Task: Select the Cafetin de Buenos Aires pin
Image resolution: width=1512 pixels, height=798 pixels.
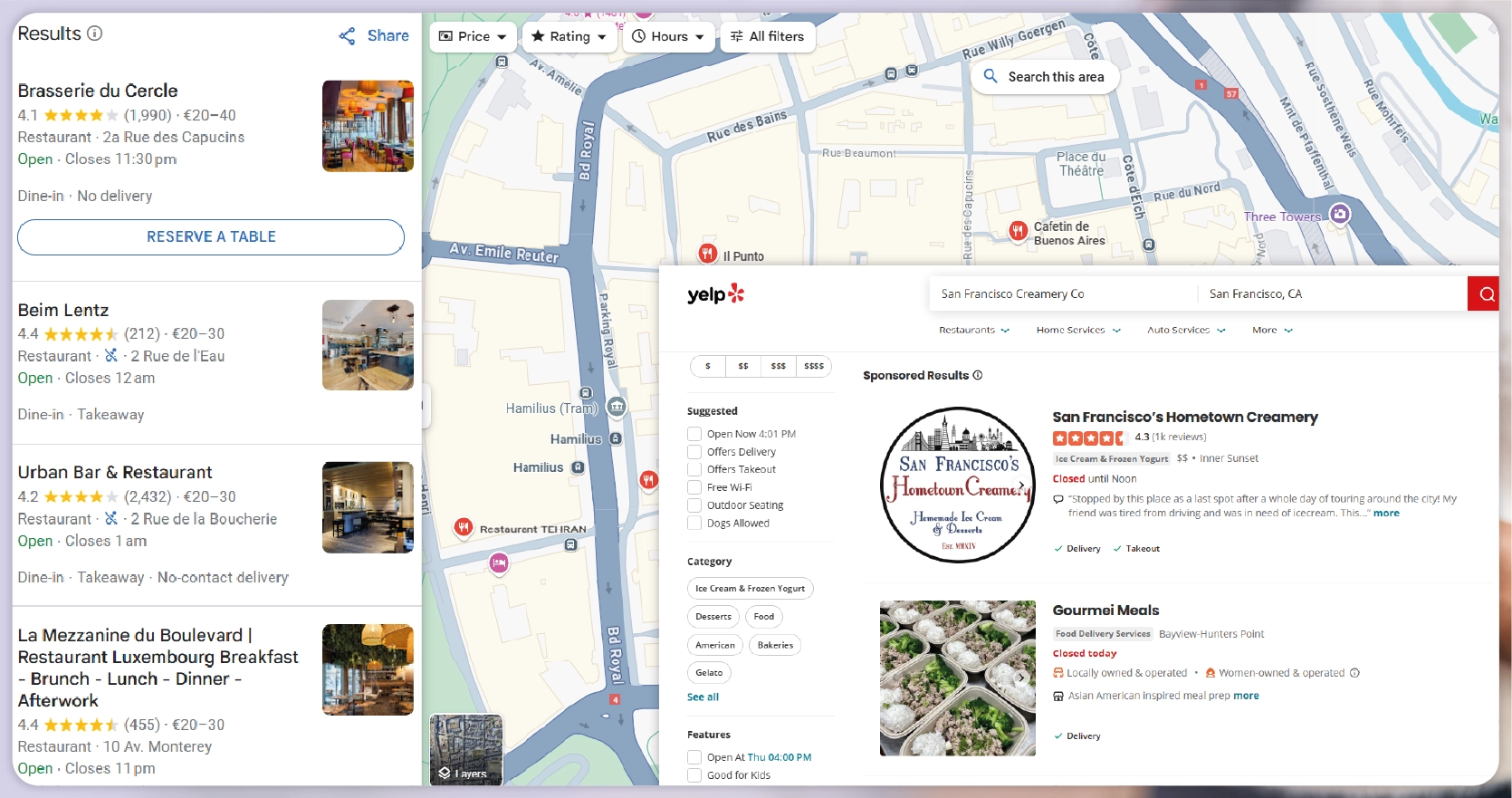Action: 1019,231
